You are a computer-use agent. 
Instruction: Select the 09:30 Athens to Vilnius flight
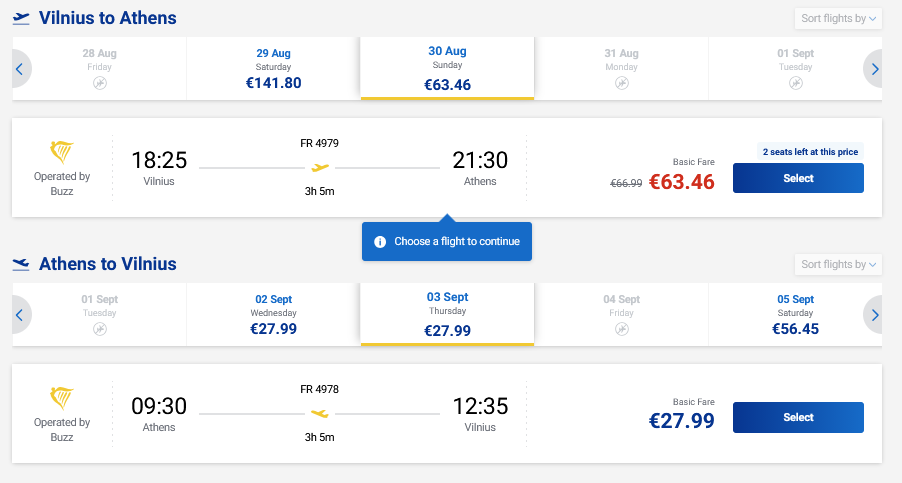click(798, 417)
